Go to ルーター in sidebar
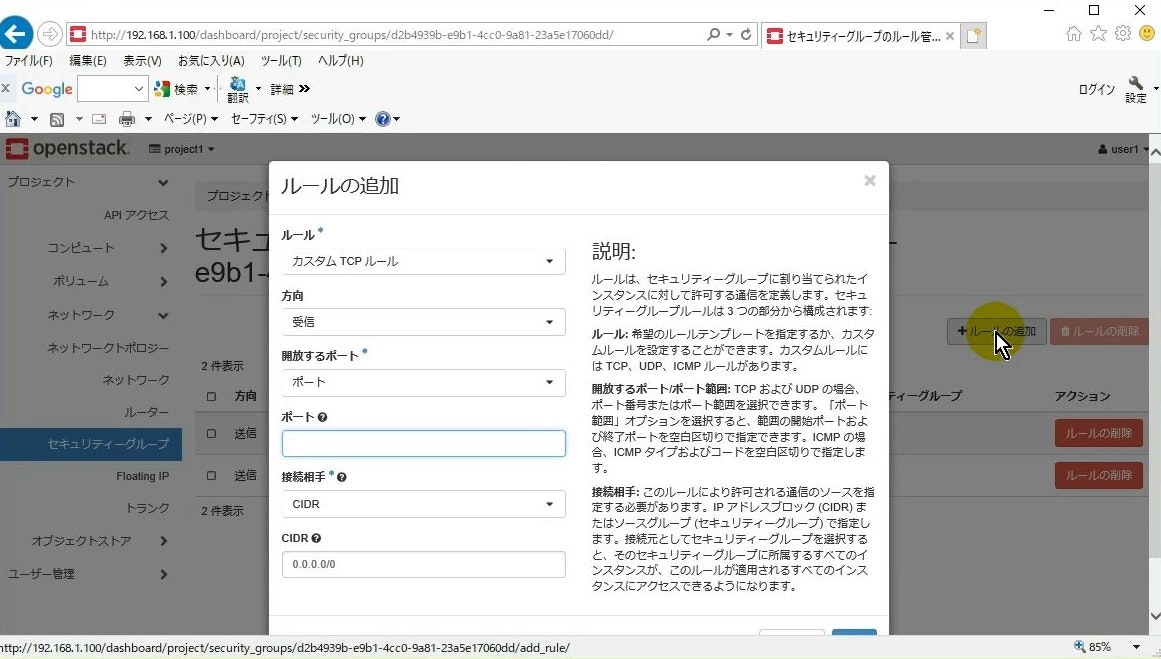Image resolution: width=1161 pixels, height=659 pixels. [147, 412]
